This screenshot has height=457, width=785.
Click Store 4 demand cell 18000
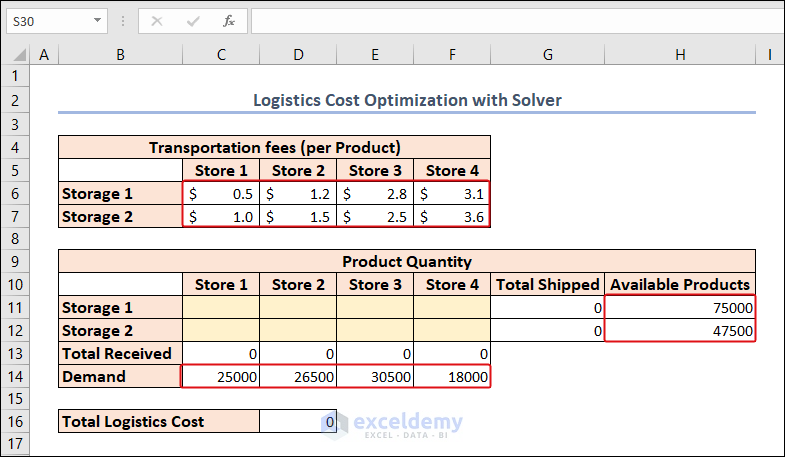452,376
